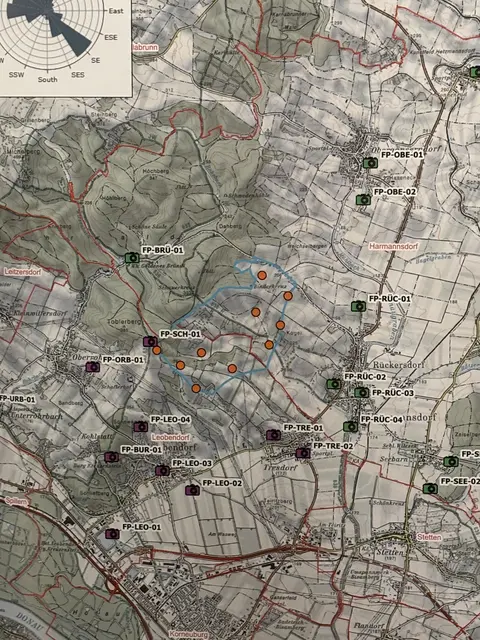
Task: Click the FP-RÜC-03 label
Action: 393,393
